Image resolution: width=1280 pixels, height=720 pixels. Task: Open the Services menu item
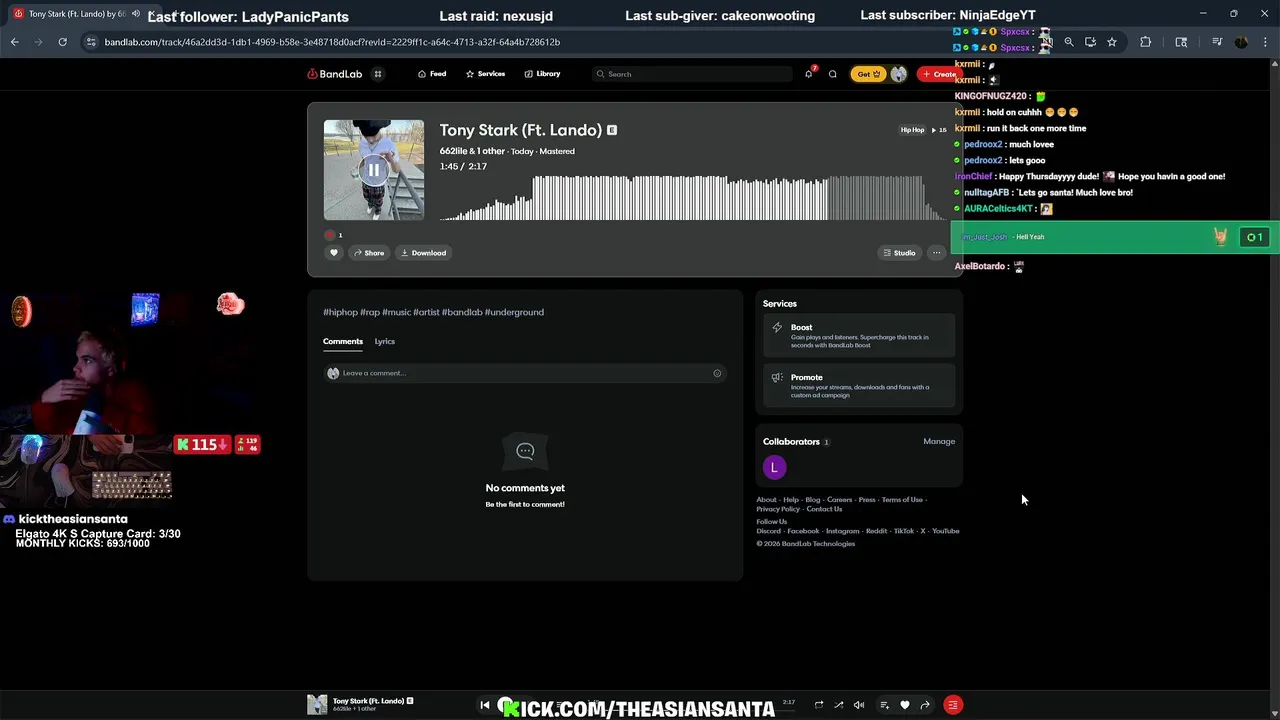tap(485, 74)
